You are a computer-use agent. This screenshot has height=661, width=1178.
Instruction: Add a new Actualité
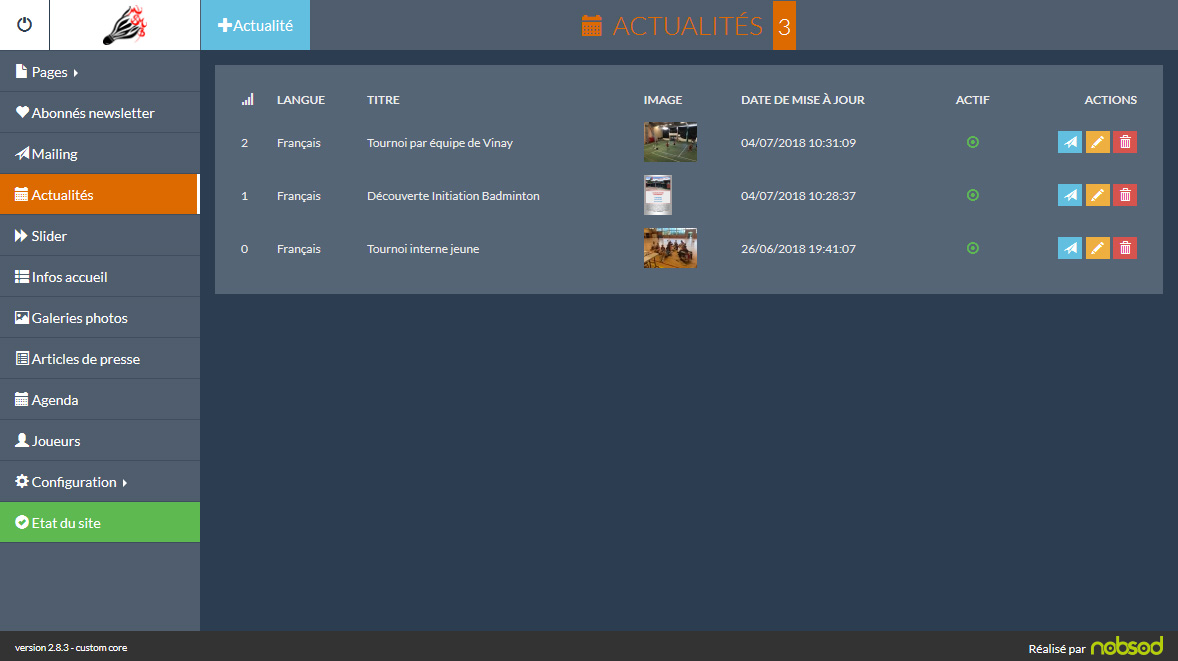click(255, 25)
